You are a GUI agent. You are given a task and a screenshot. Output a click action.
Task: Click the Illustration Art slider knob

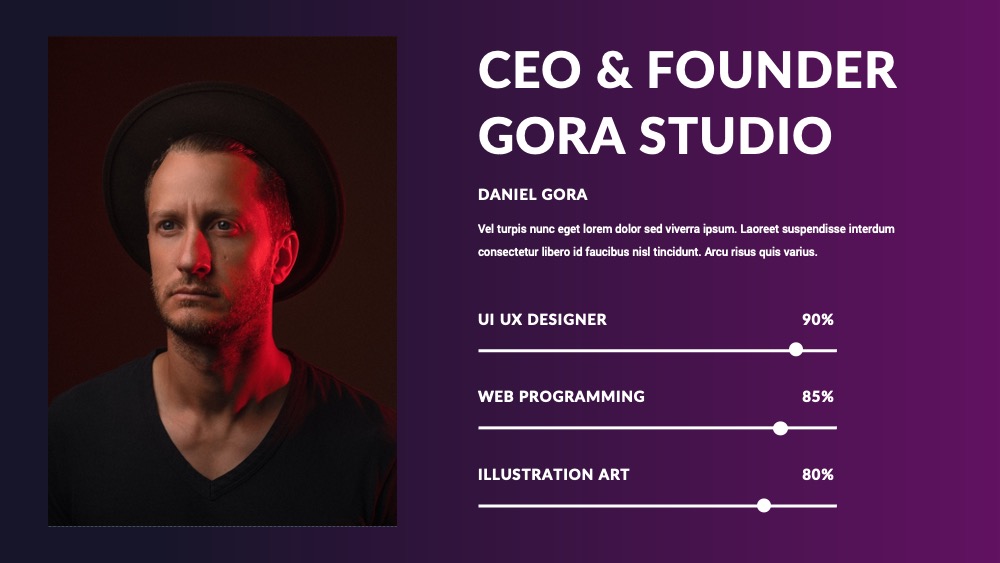coord(763,506)
